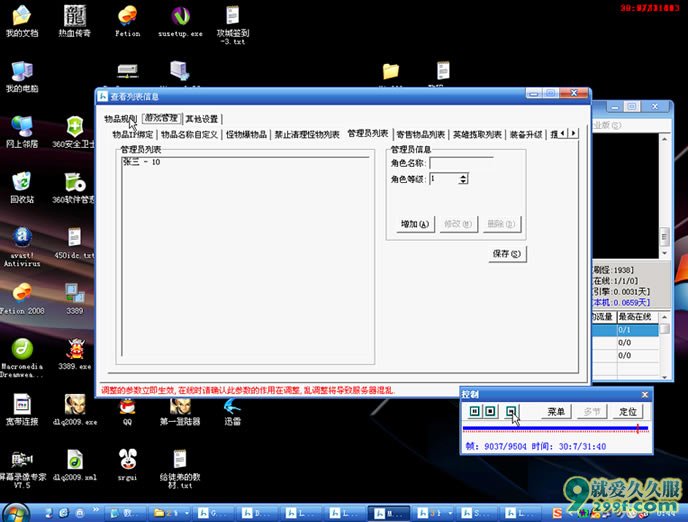Expand quick launch chevron on taskbar

pos(95,509)
